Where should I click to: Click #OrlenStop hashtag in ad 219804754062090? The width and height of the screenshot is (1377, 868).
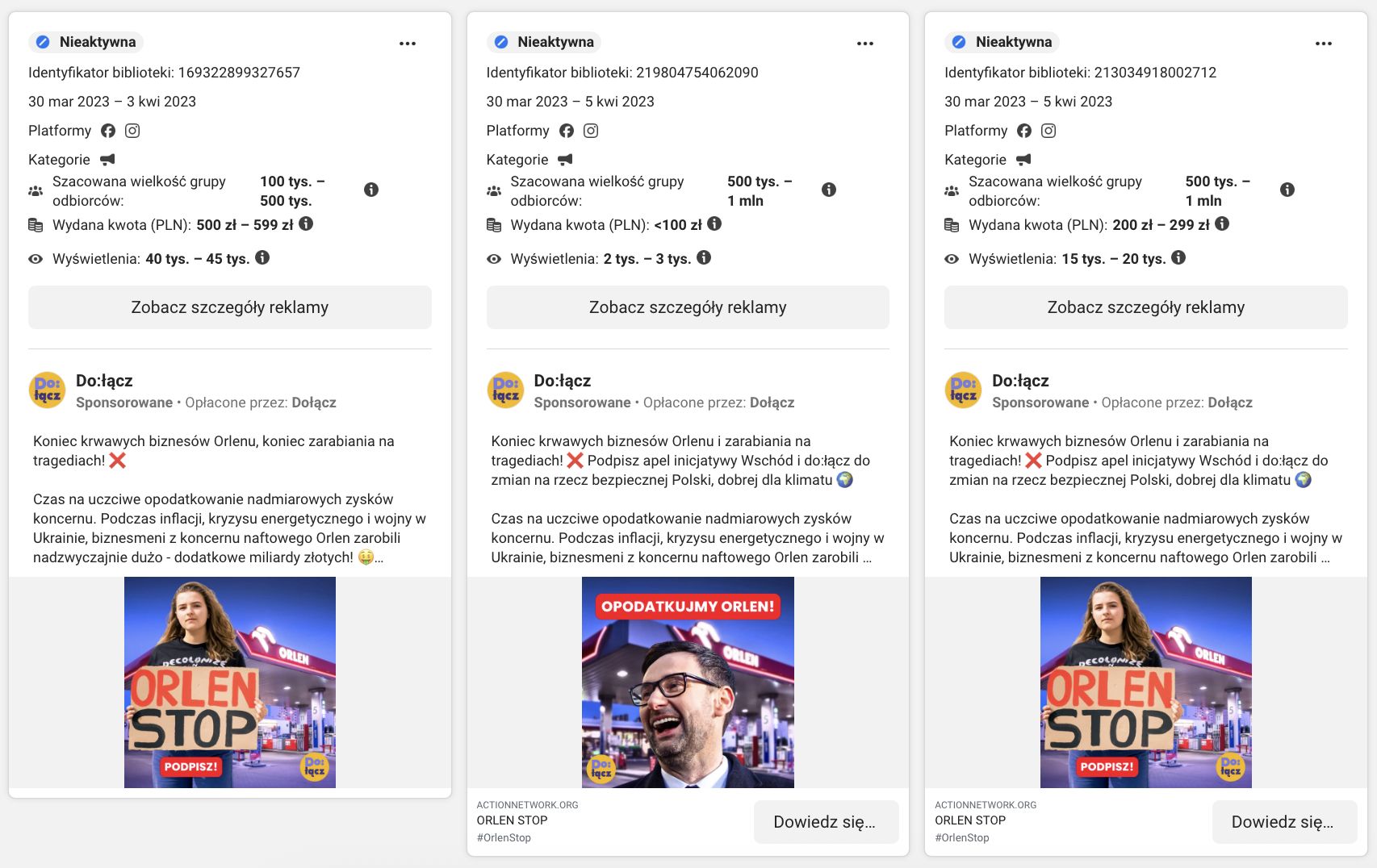(x=504, y=838)
